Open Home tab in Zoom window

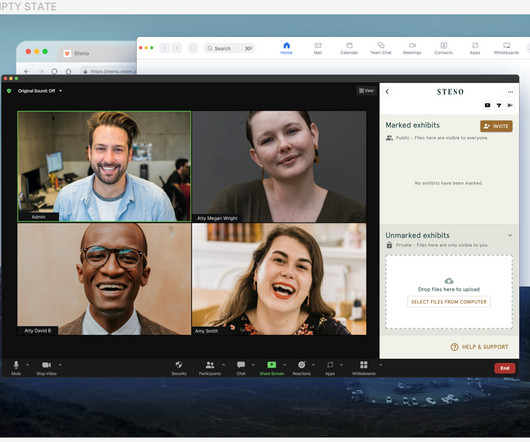286,48
